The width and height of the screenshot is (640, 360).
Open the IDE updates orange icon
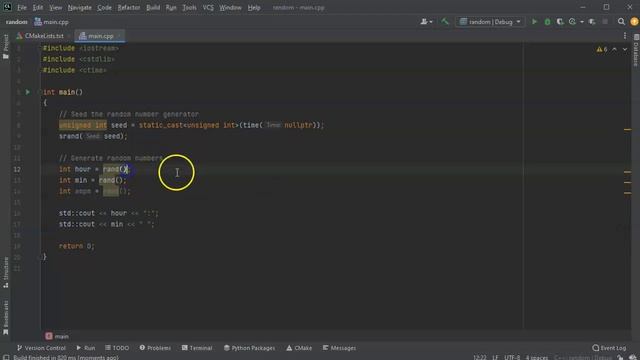[634, 22]
